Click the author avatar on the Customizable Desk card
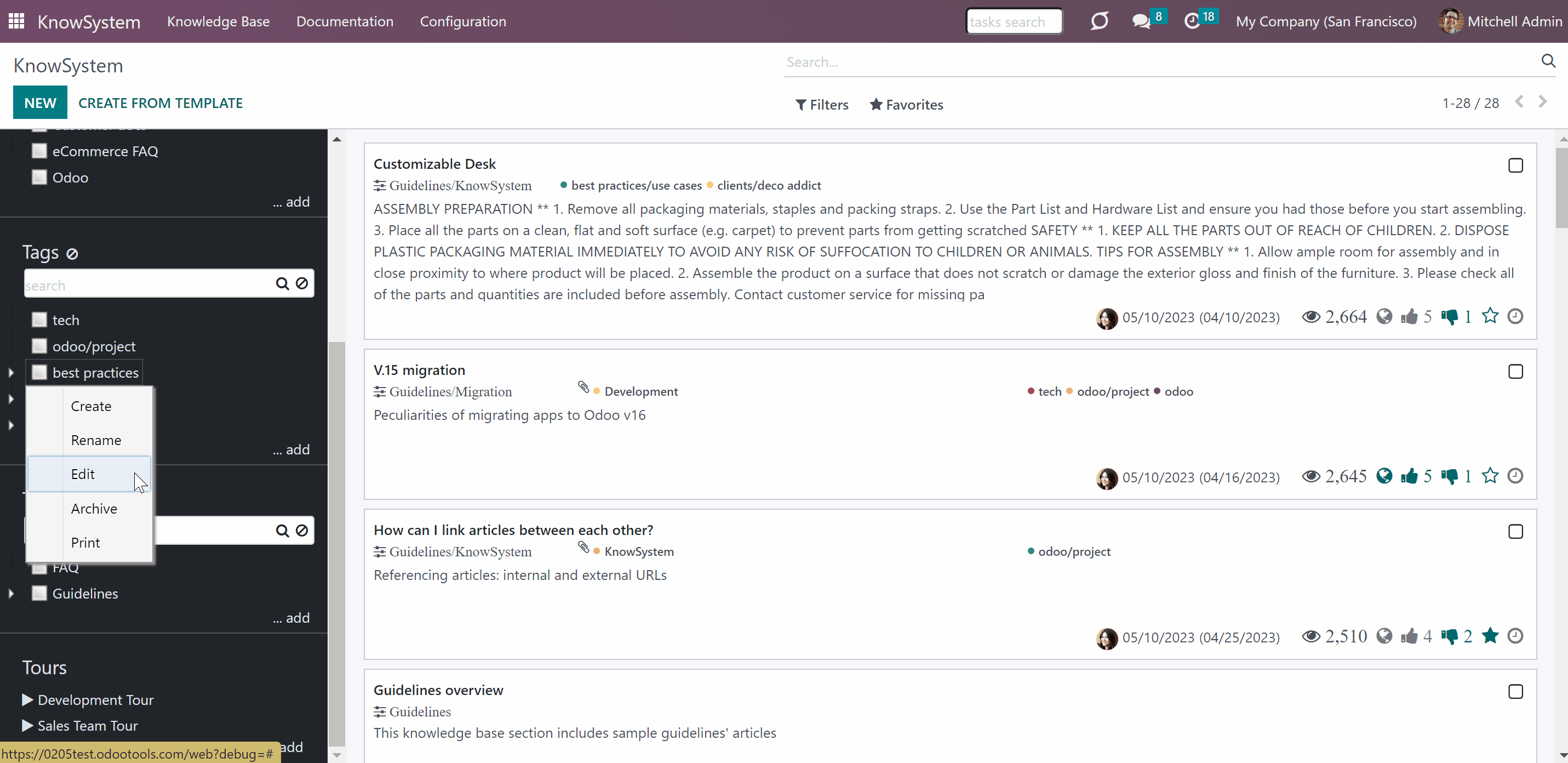 point(1107,318)
